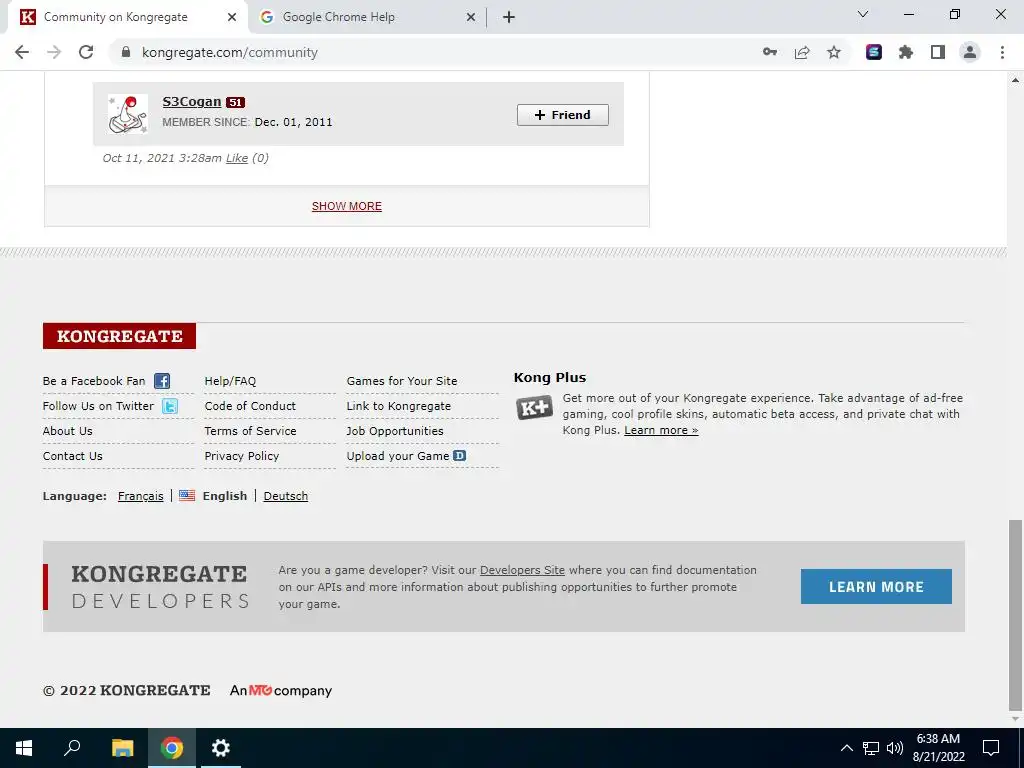Reload the Kongregate page

point(86,52)
